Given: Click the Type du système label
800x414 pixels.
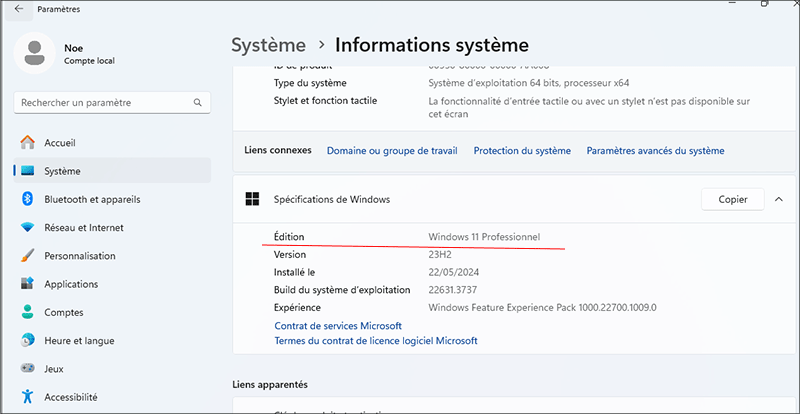Looking at the screenshot, I should [310, 83].
